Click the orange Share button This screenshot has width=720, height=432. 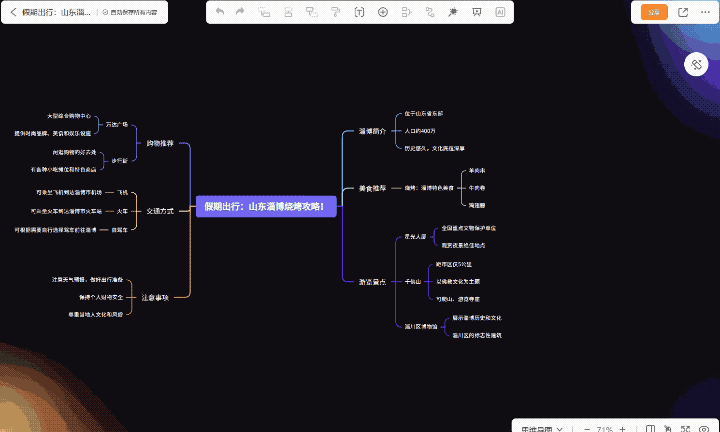pyautogui.click(x=654, y=12)
